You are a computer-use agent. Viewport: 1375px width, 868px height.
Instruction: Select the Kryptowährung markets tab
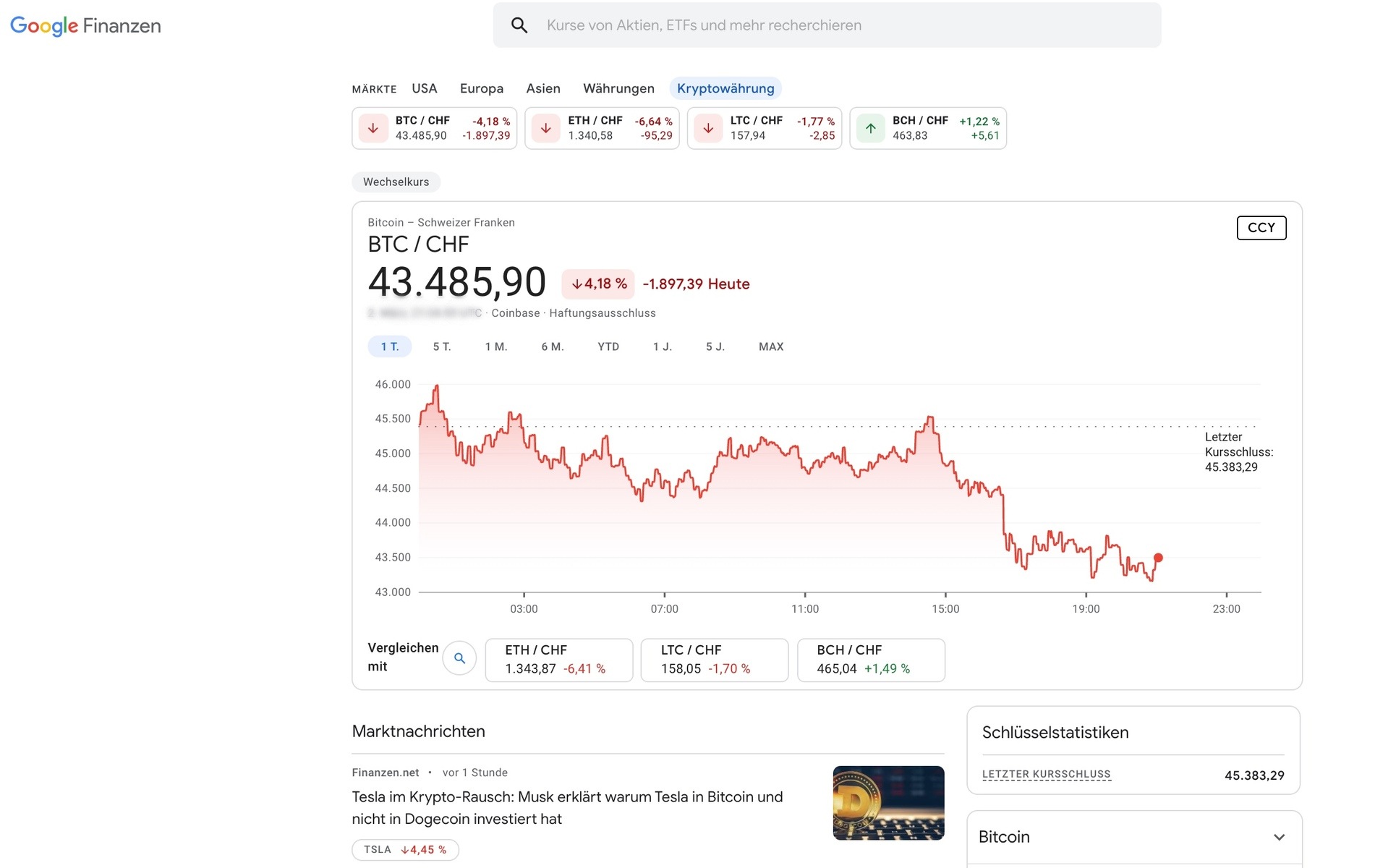725,88
